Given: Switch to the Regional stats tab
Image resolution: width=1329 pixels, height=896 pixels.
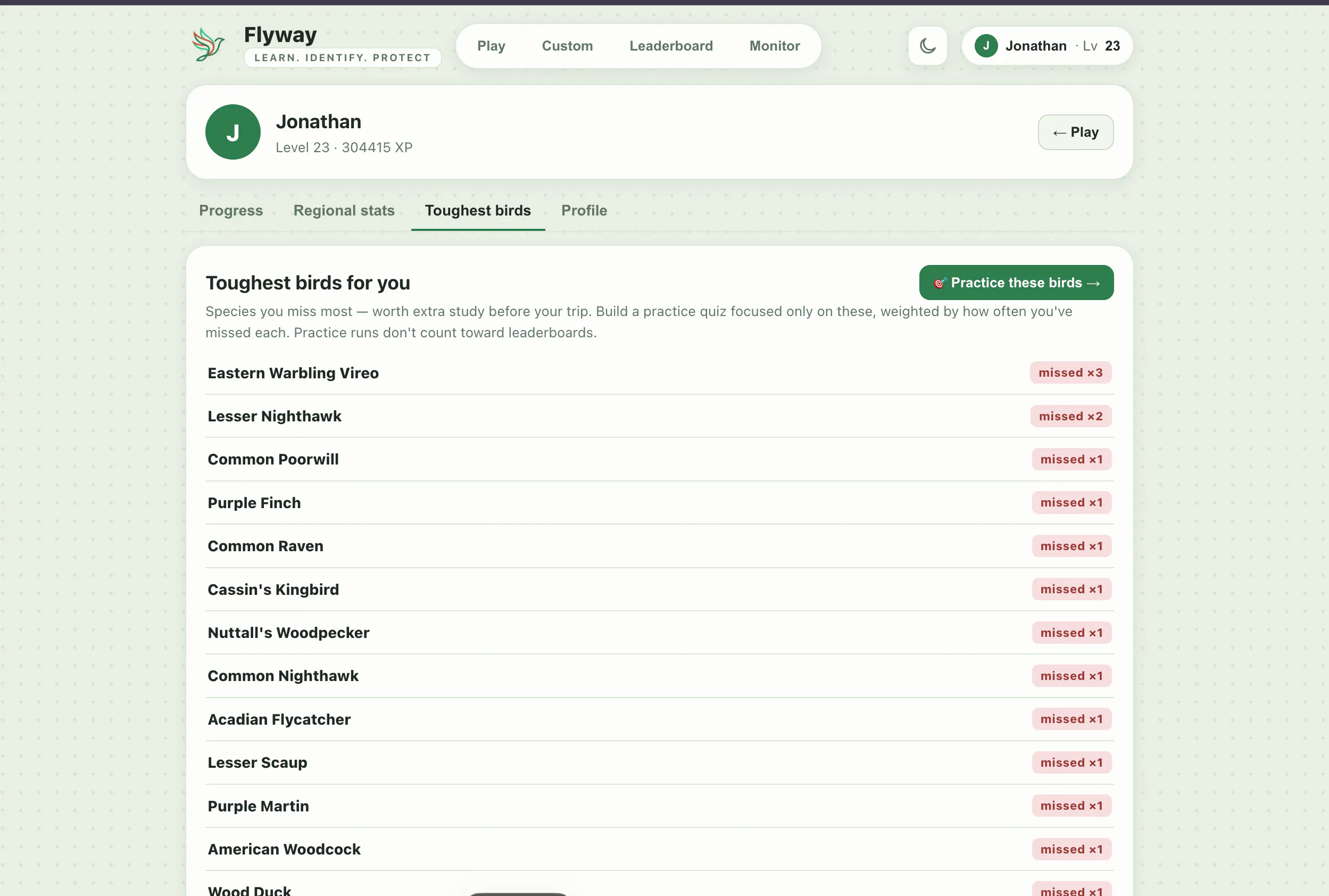Looking at the screenshot, I should pyautogui.click(x=344, y=210).
